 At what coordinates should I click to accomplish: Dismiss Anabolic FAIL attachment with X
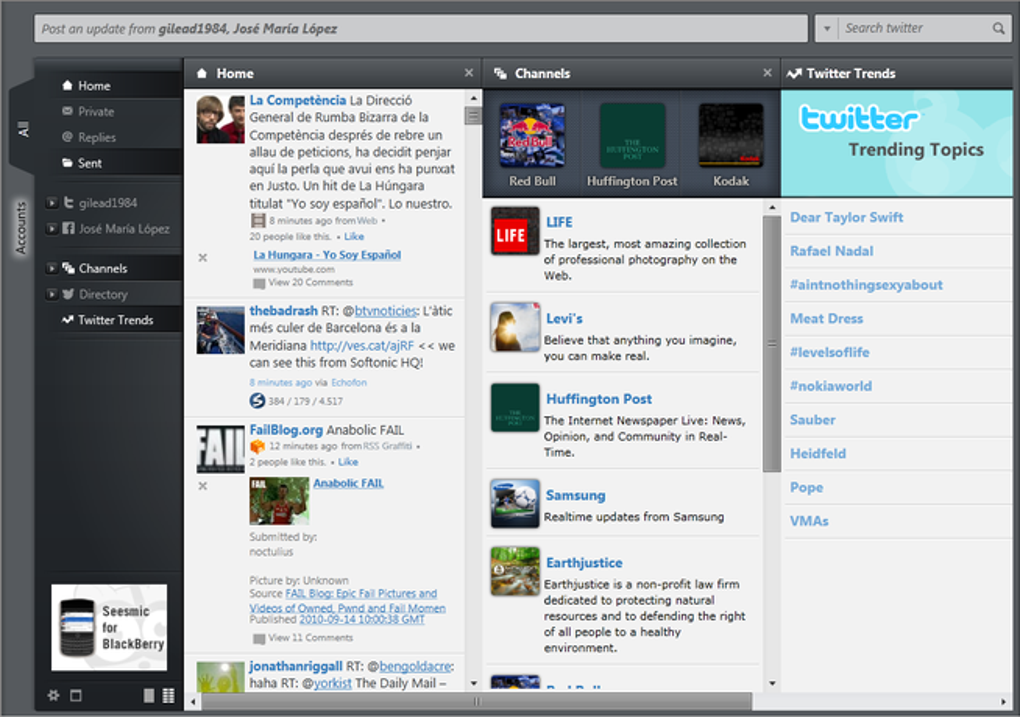click(x=202, y=486)
